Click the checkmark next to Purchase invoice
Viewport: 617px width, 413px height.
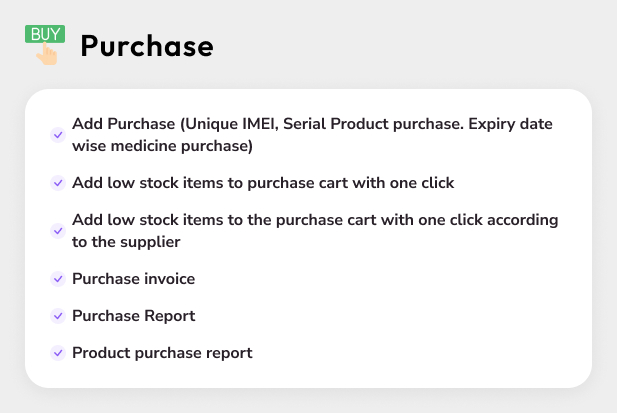click(x=56, y=279)
